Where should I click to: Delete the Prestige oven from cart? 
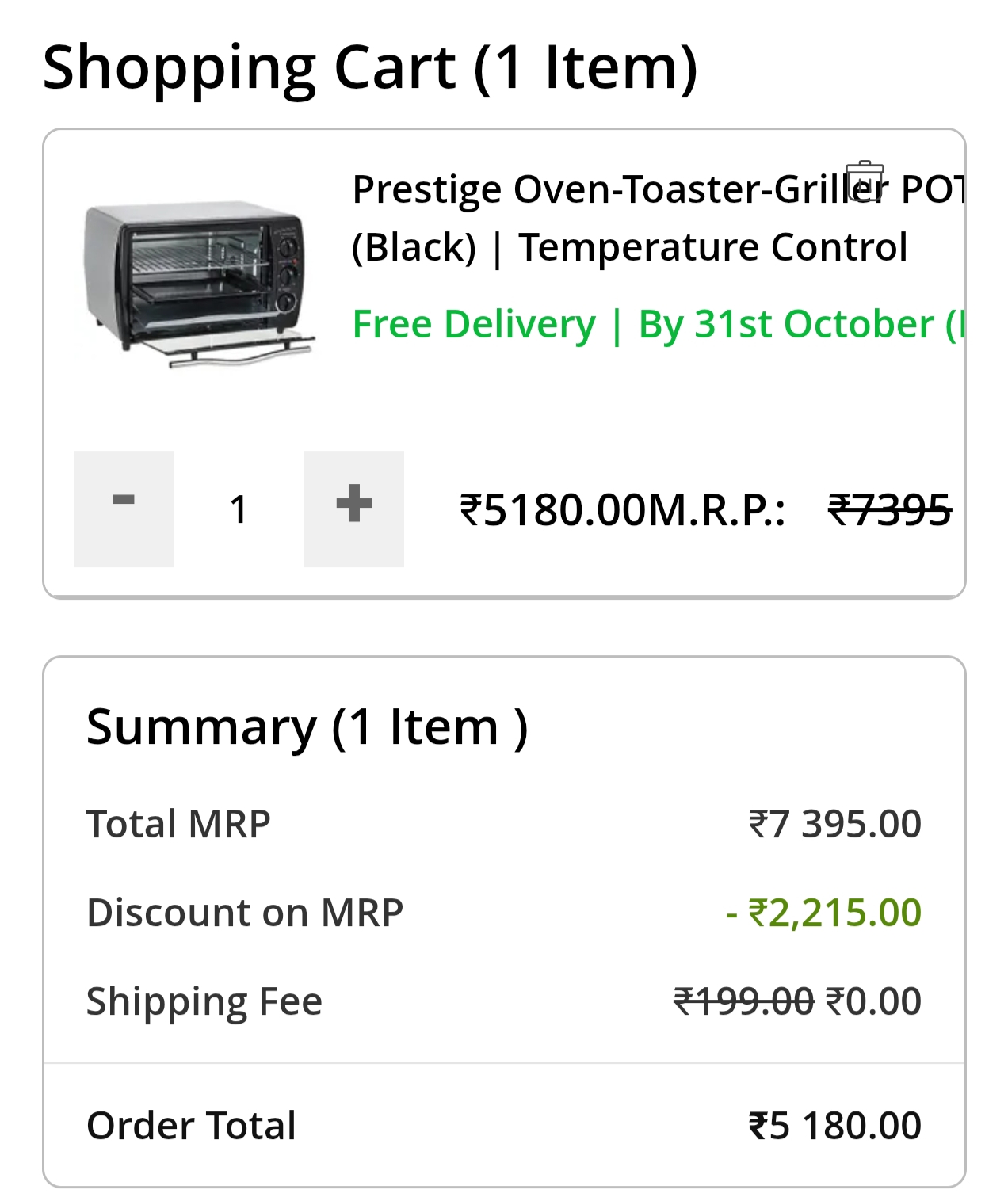click(864, 181)
